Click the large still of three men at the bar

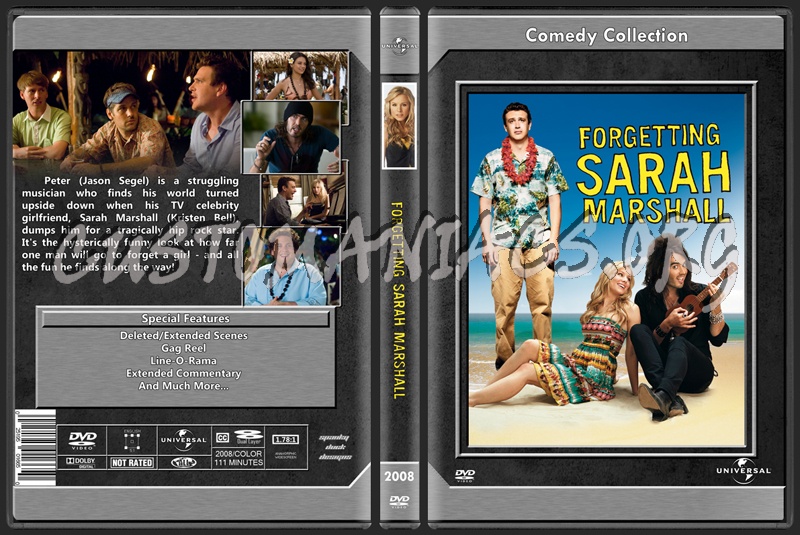pyautogui.click(x=127, y=112)
